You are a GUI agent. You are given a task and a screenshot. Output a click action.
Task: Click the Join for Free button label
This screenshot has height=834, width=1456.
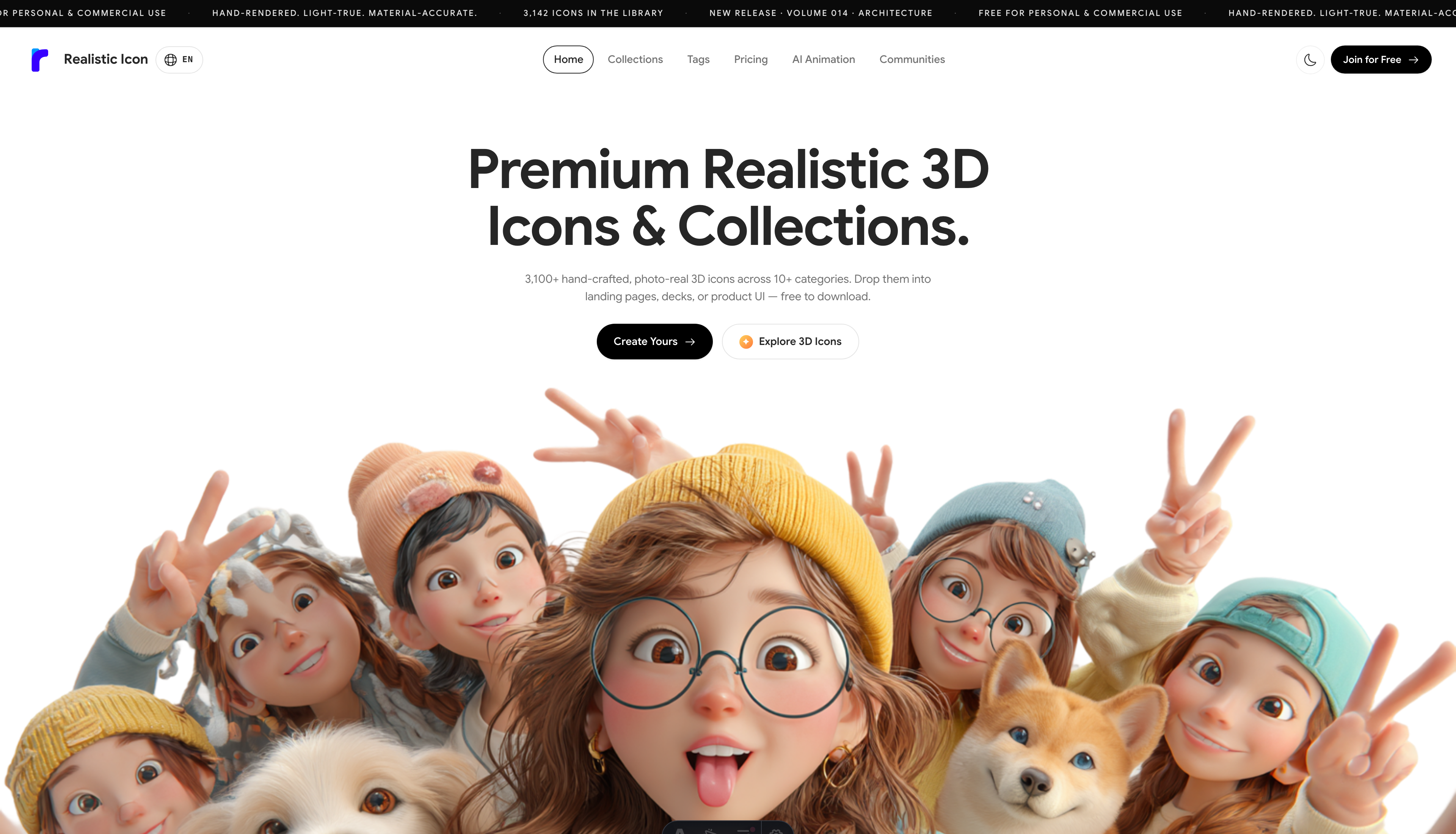pos(1372,60)
